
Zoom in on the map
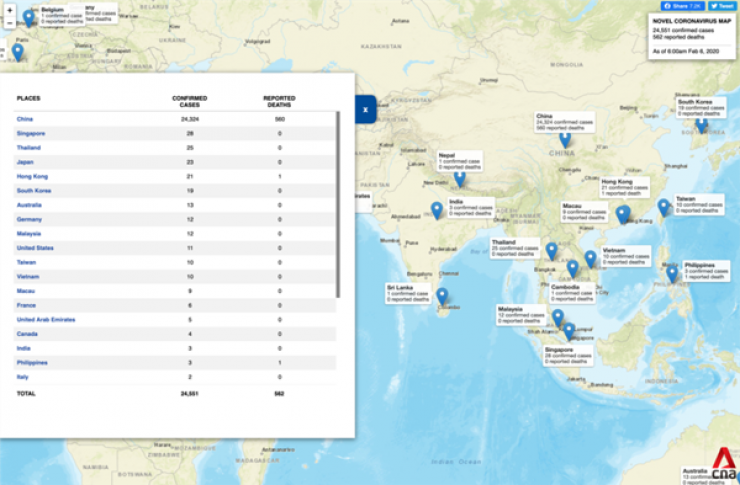(x=9, y=8)
